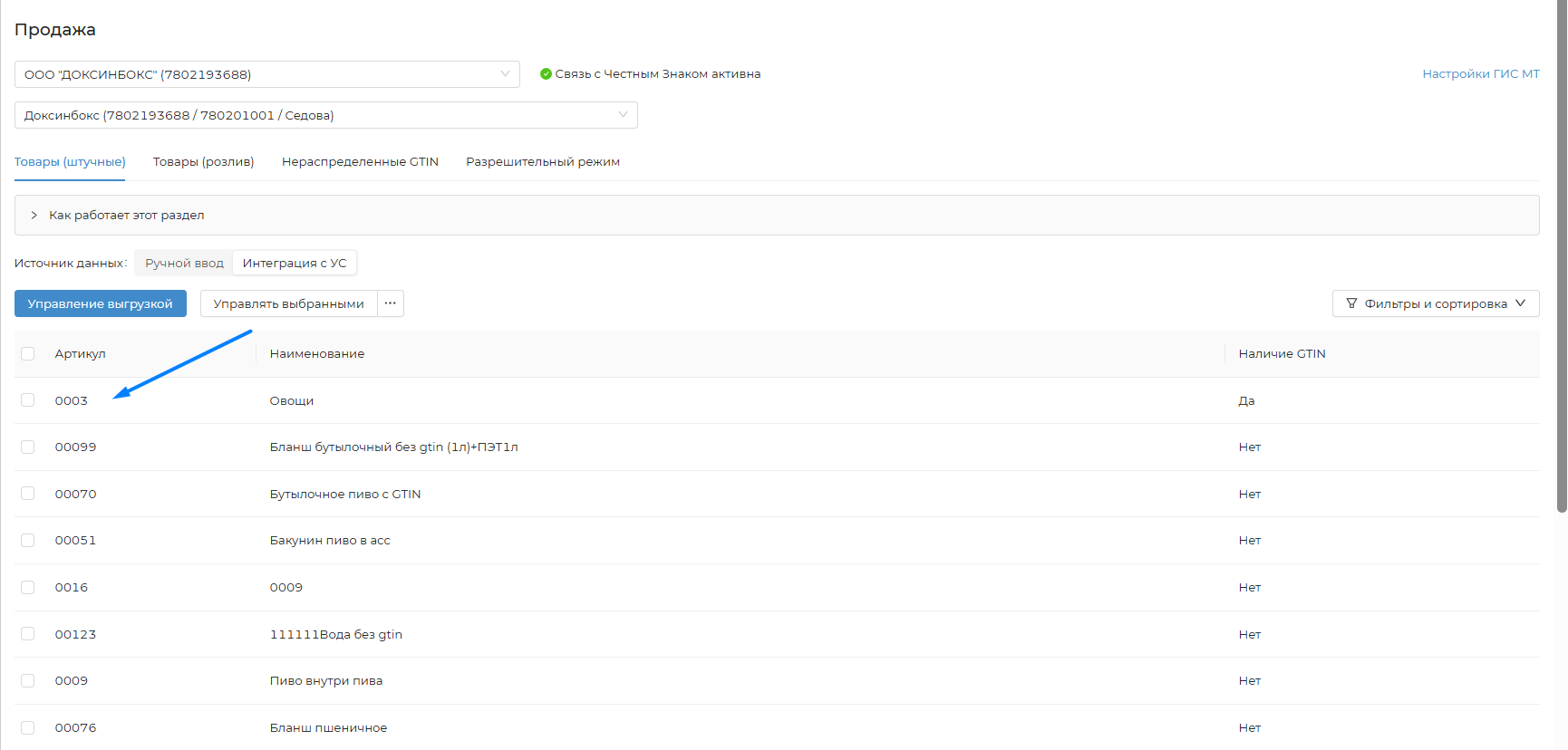Click the funnel icon in Фильтры и сортировка

[x=1351, y=303]
